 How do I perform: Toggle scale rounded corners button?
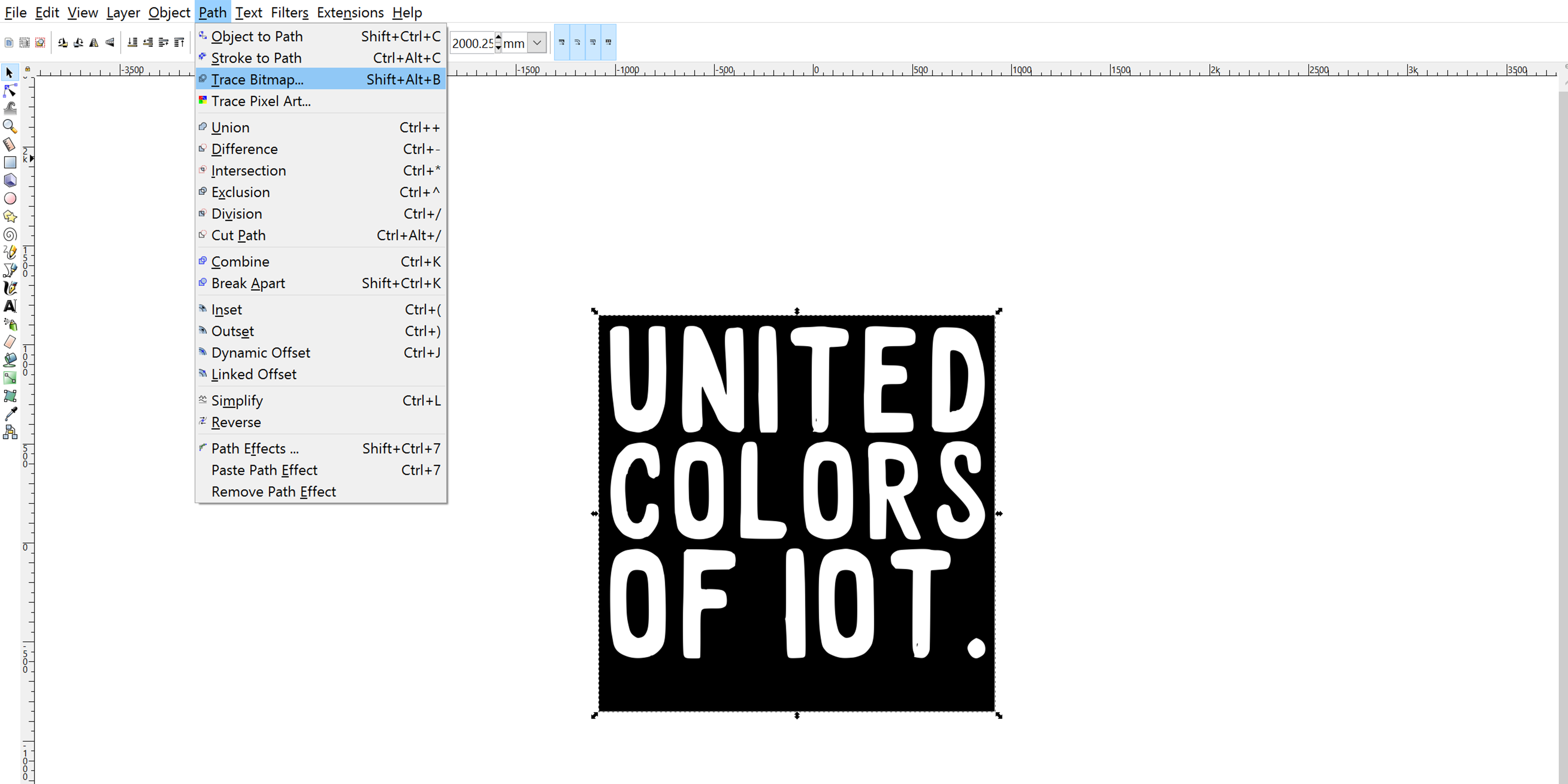click(577, 42)
